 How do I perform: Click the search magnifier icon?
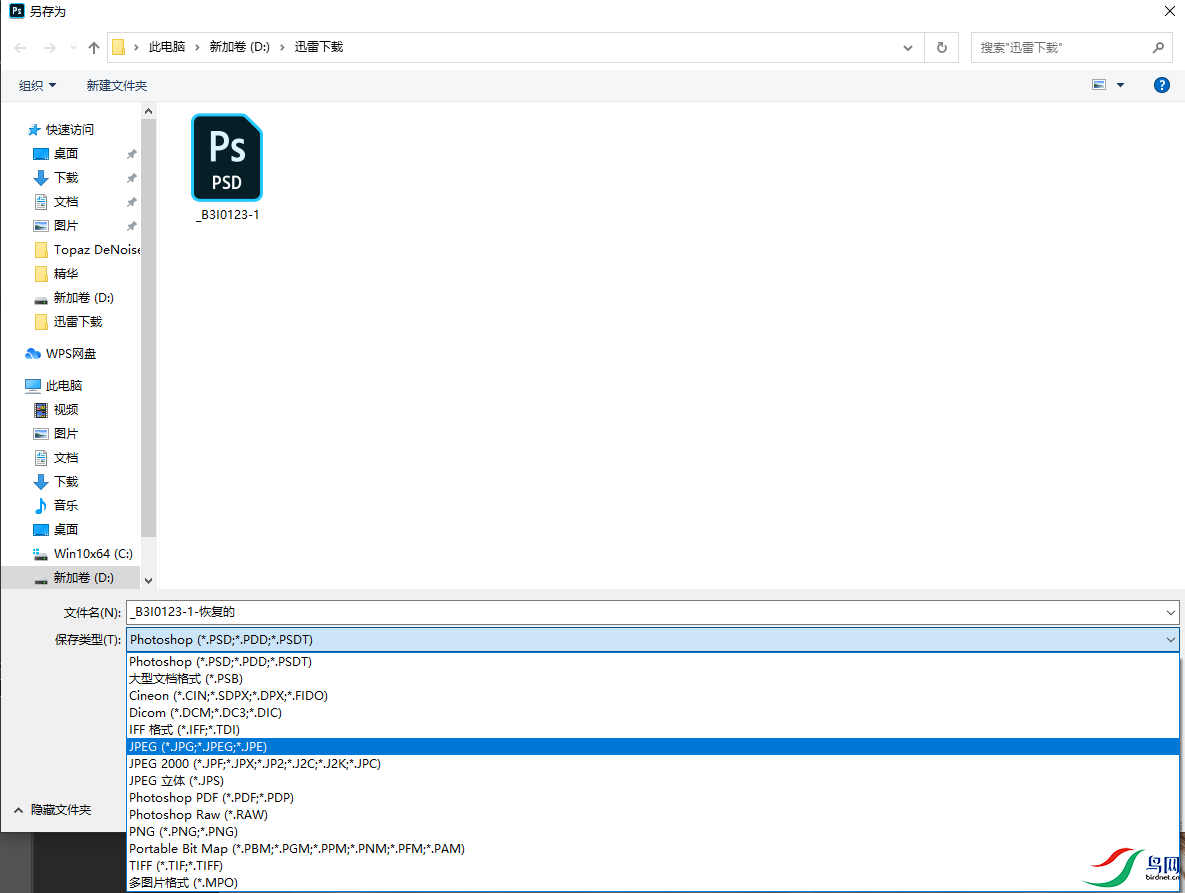pos(1158,48)
